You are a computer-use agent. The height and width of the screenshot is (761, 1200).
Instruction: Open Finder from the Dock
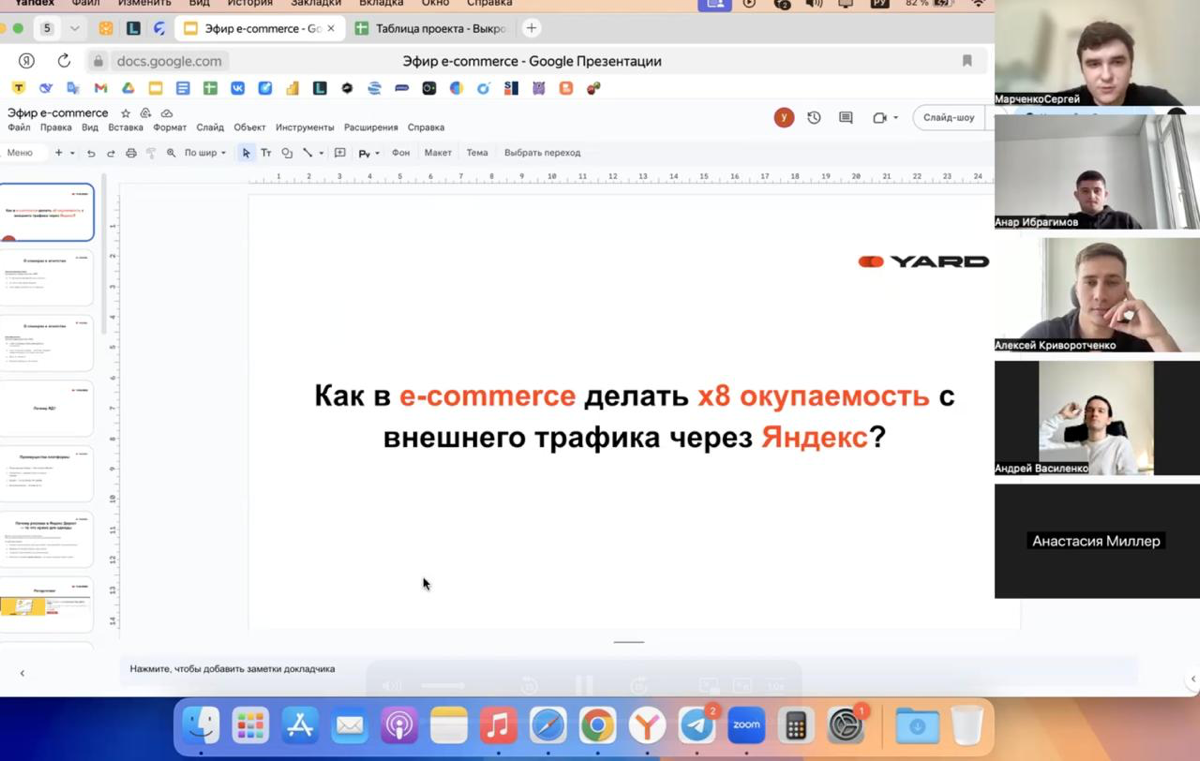pyautogui.click(x=201, y=725)
